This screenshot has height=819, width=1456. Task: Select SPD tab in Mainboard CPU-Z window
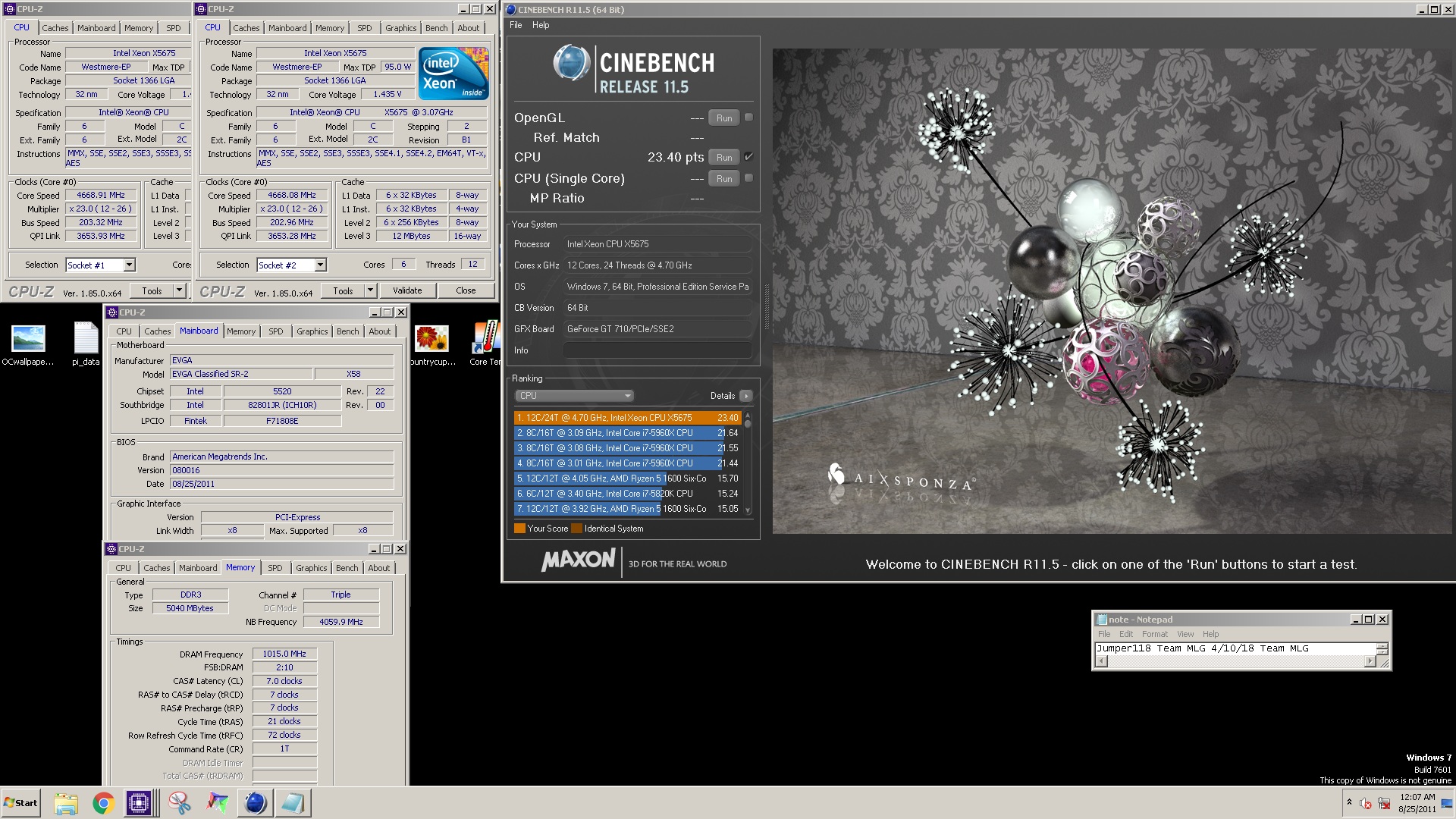point(276,331)
